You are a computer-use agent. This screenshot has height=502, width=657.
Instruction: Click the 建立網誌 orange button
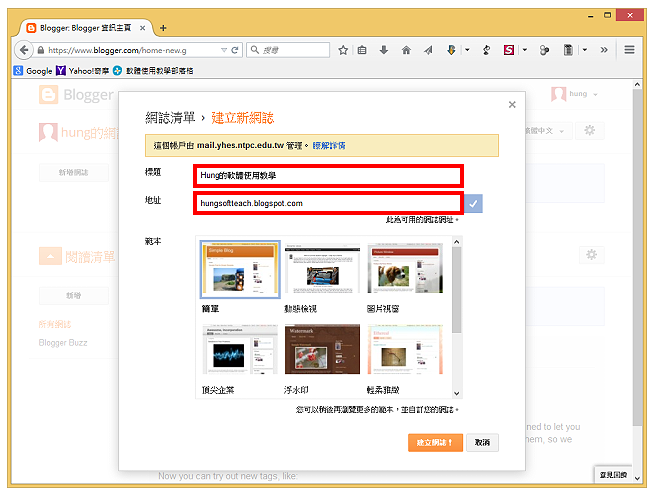(435, 442)
